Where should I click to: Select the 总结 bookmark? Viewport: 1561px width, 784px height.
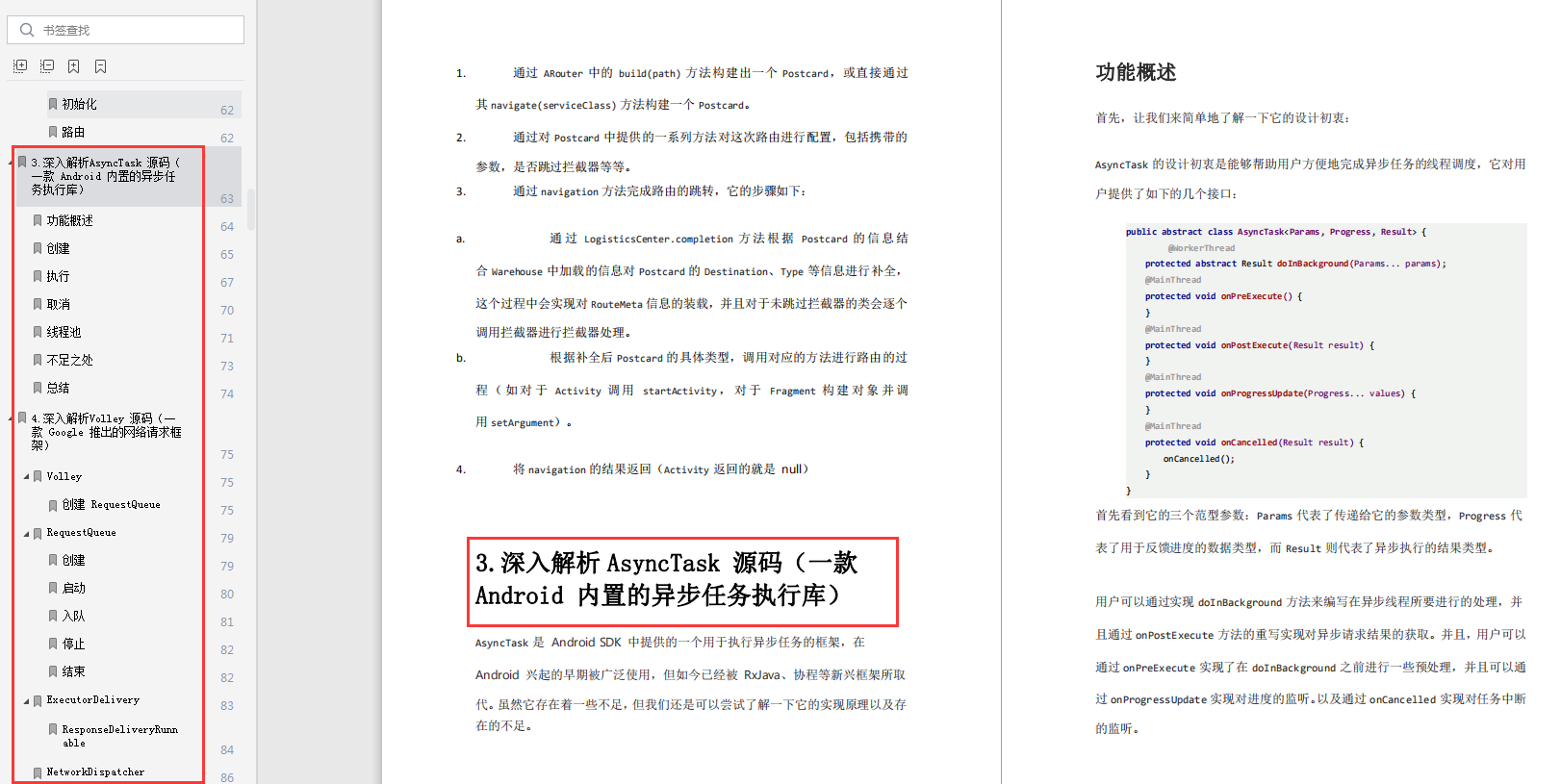point(58,388)
